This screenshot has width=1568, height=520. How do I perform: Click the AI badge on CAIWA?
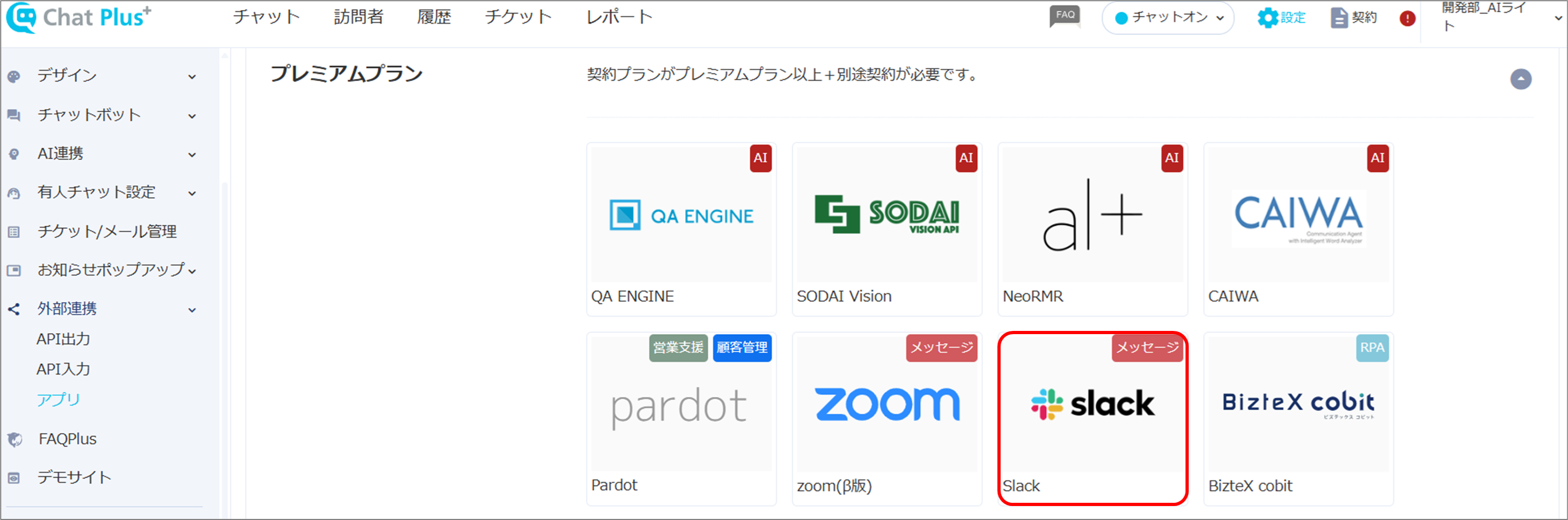[1377, 158]
